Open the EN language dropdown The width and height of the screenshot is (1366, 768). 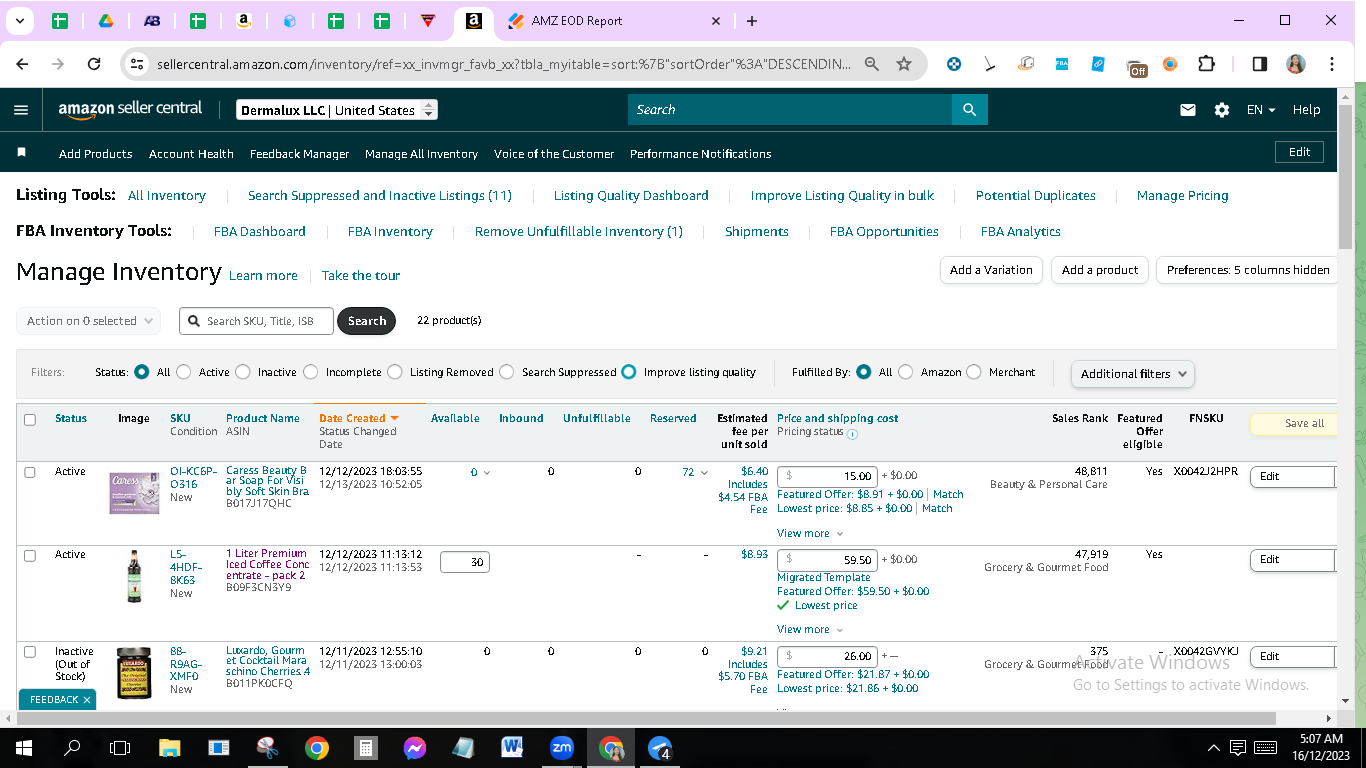1261,110
